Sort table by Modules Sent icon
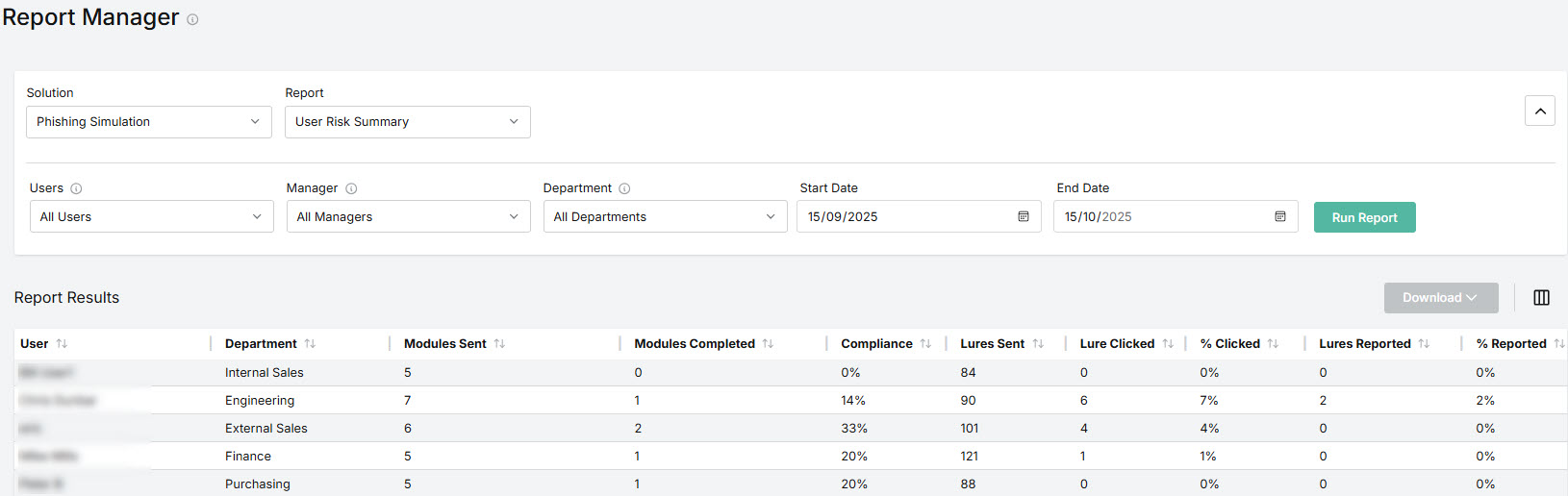Screen dimensions: 1568x496 (x=499, y=343)
